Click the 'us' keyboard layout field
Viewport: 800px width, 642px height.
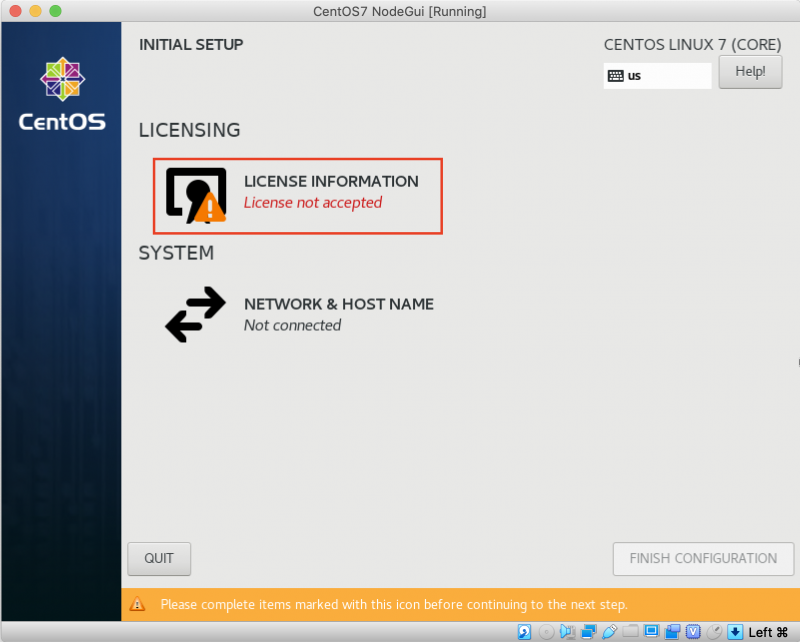pos(657,76)
